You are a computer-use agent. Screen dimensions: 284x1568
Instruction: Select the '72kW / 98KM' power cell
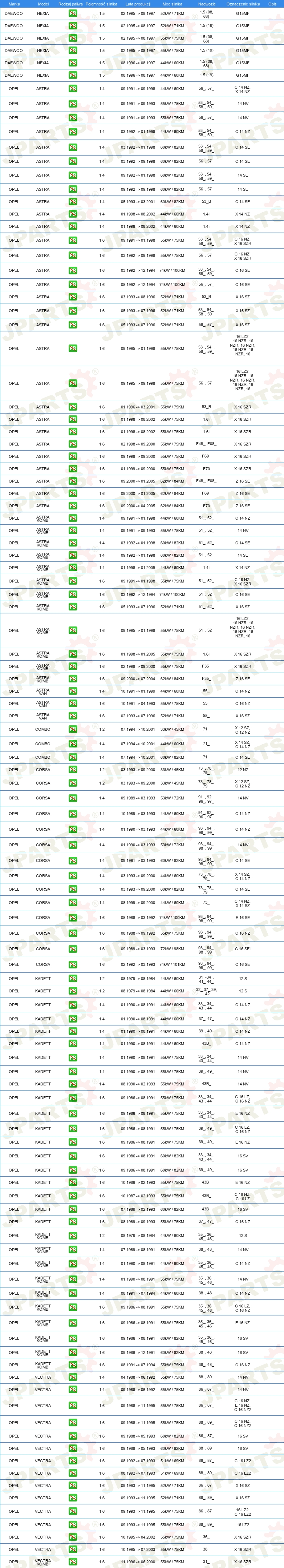click(172, 949)
